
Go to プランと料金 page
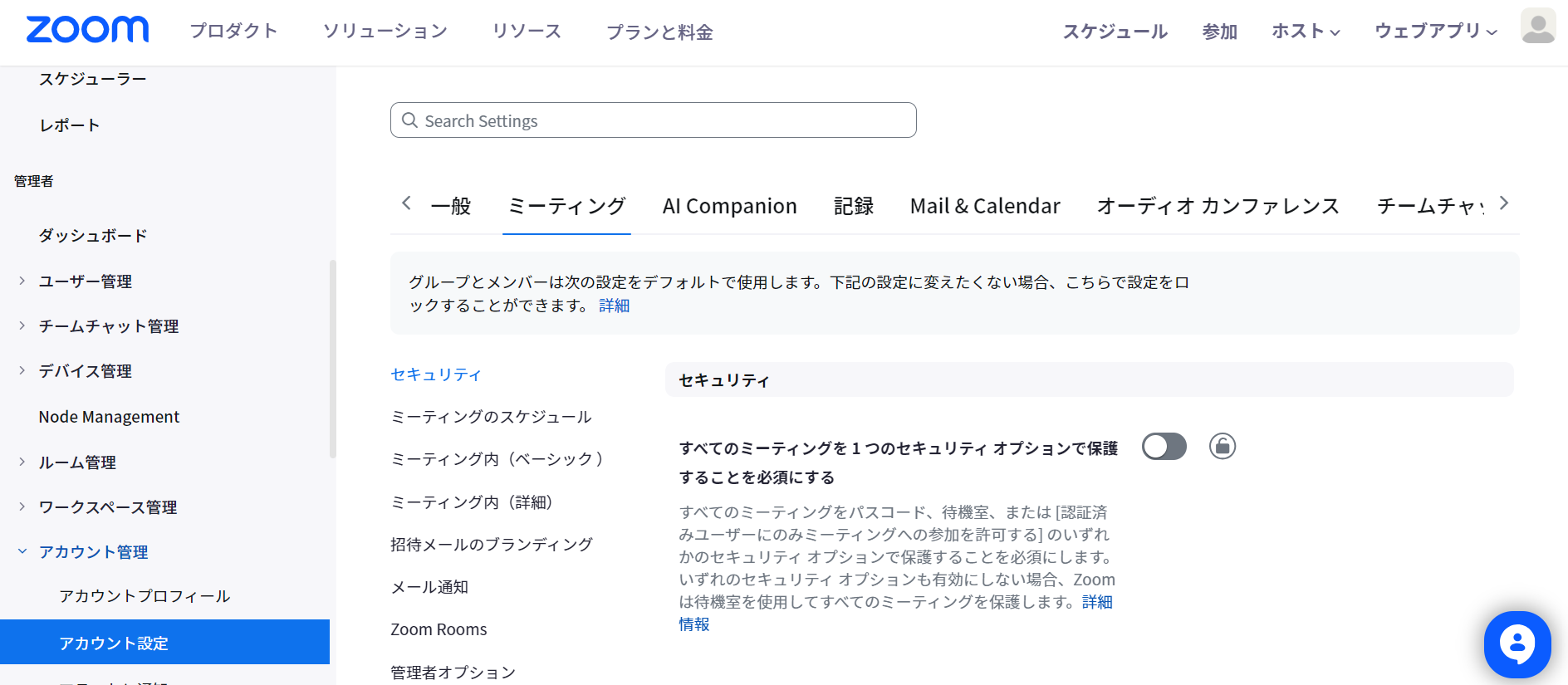click(659, 32)
